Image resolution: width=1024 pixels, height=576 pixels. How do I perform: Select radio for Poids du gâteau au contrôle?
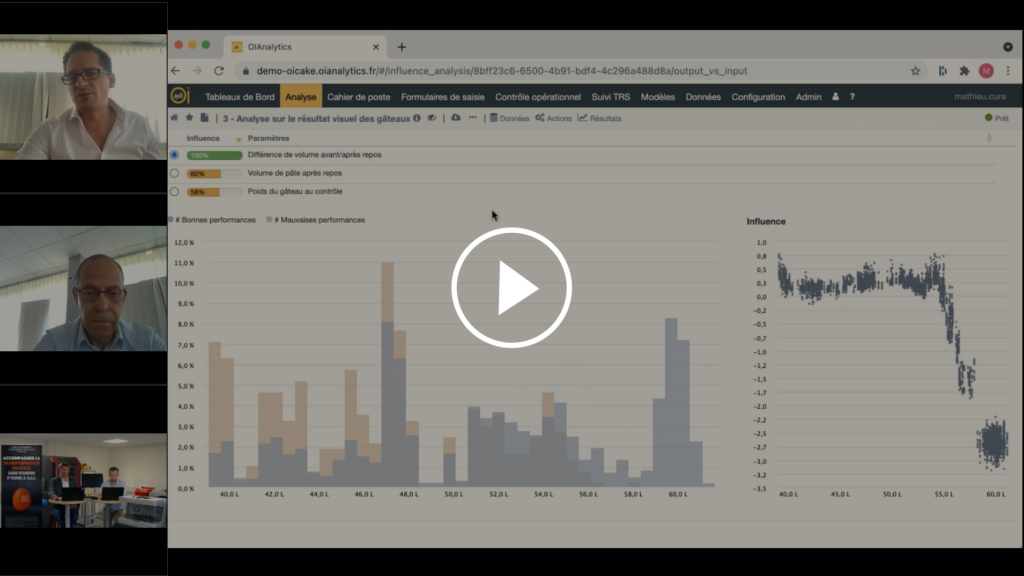(x=175, y=191)
